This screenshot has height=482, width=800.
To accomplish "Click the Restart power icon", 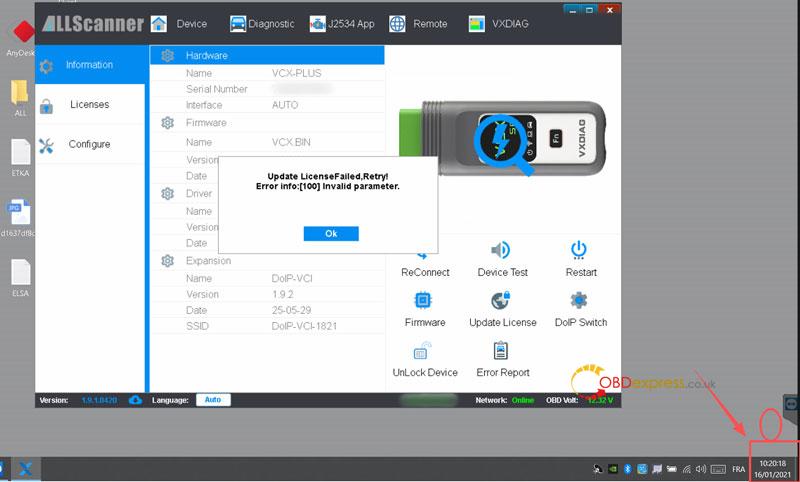I will point(579,250).
